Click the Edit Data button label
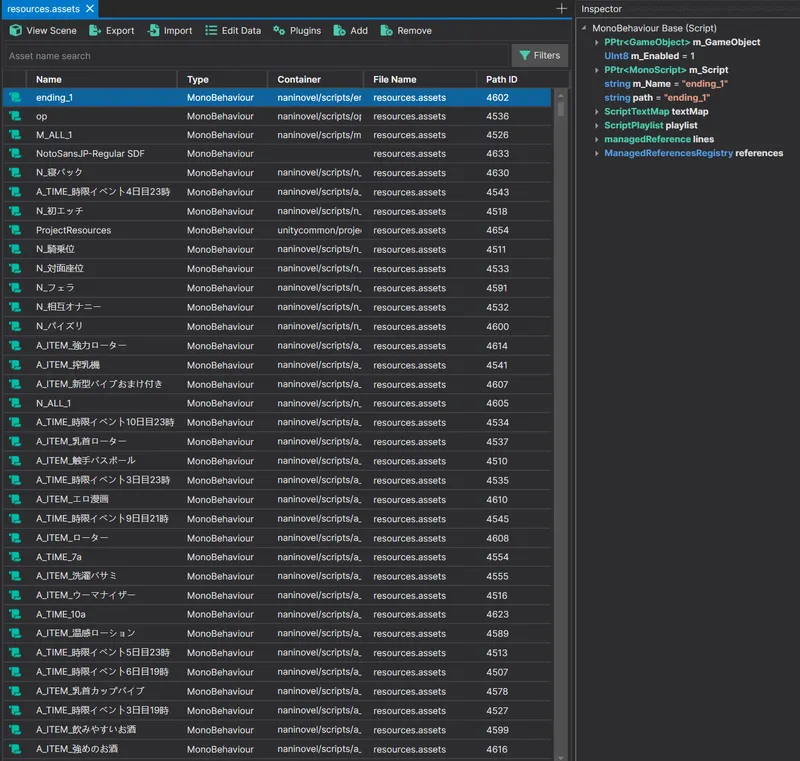The height and width of the screenshot is (761, 800). pyautogui.click(x=241, y=31)
